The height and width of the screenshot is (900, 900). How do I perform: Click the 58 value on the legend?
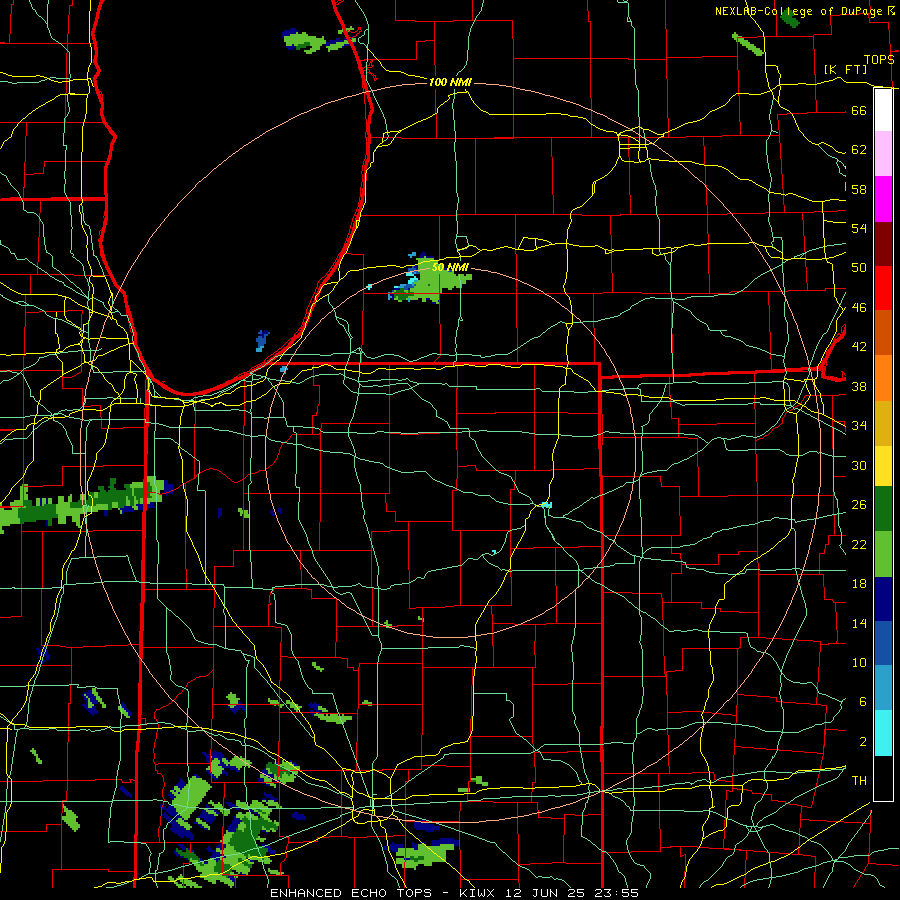[859, 189]
